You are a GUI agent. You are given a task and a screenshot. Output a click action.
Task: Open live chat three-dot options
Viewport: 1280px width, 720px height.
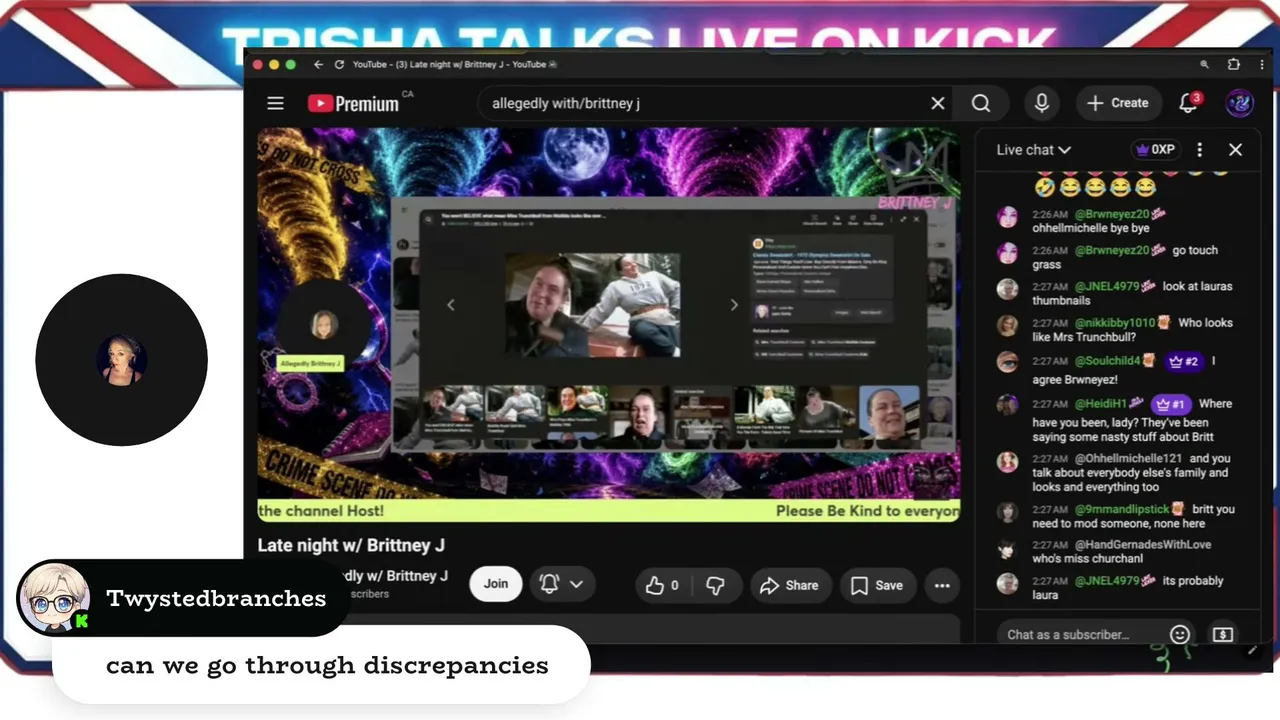1200,150
